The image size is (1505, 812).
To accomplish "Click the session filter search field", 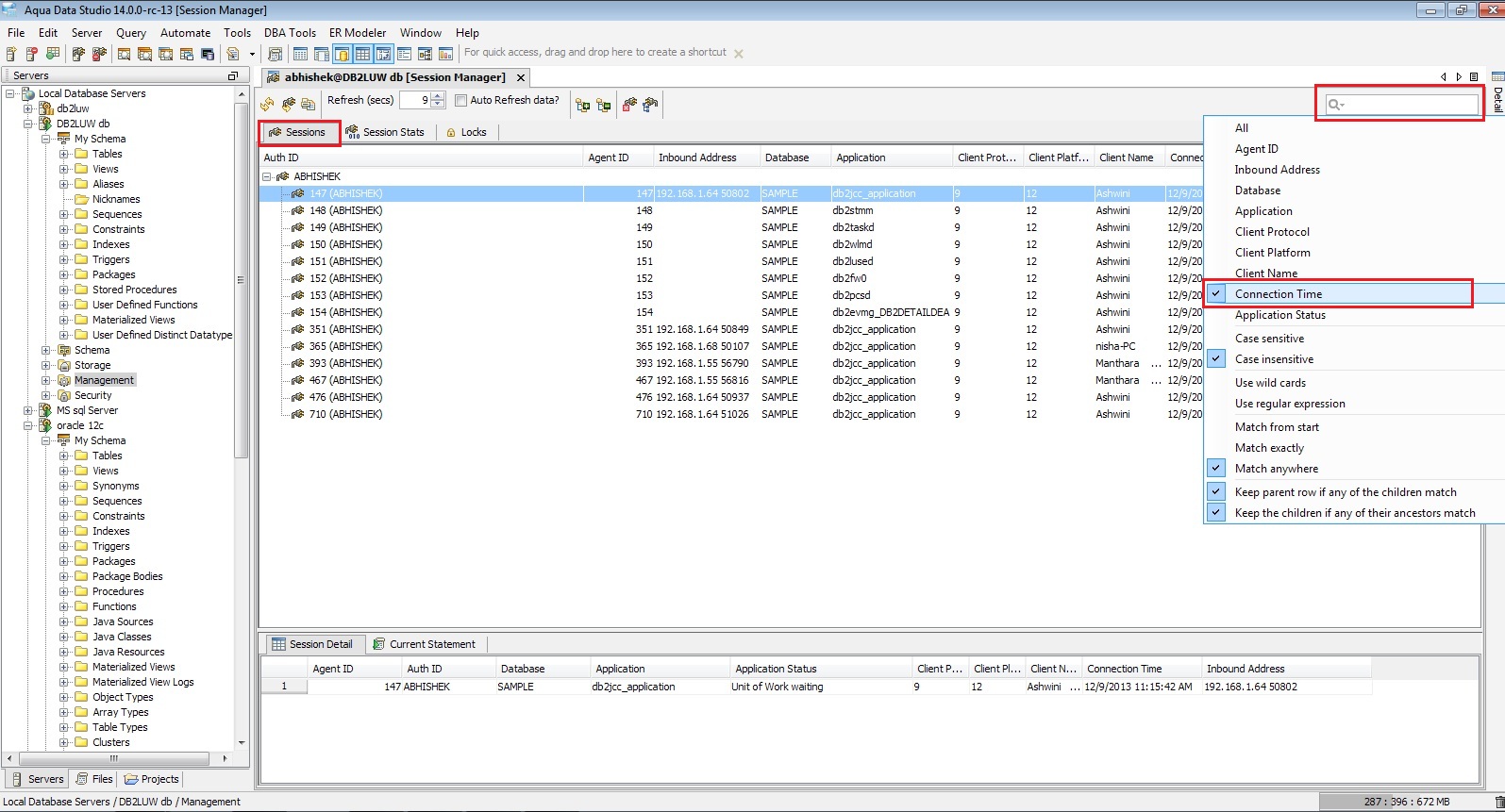I will [1402, 105].
